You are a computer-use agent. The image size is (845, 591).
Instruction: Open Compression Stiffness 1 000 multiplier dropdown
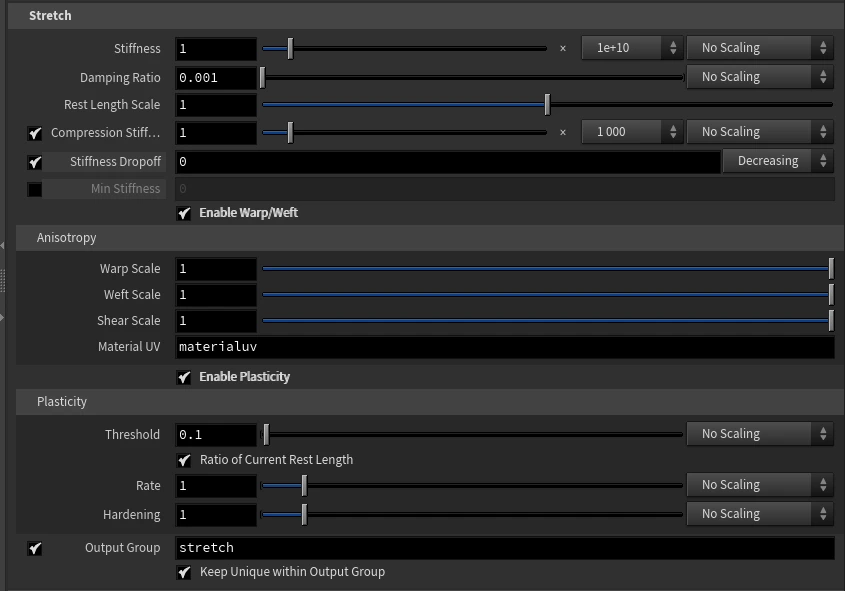click(x=632, y=132)
